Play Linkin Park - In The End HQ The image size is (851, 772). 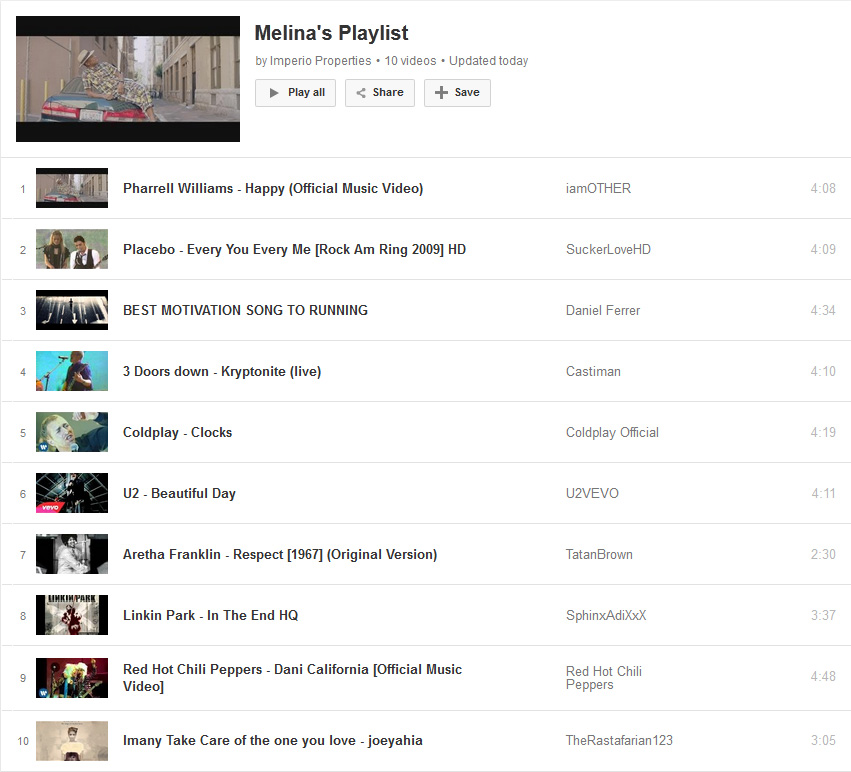(x=211, y=615)
